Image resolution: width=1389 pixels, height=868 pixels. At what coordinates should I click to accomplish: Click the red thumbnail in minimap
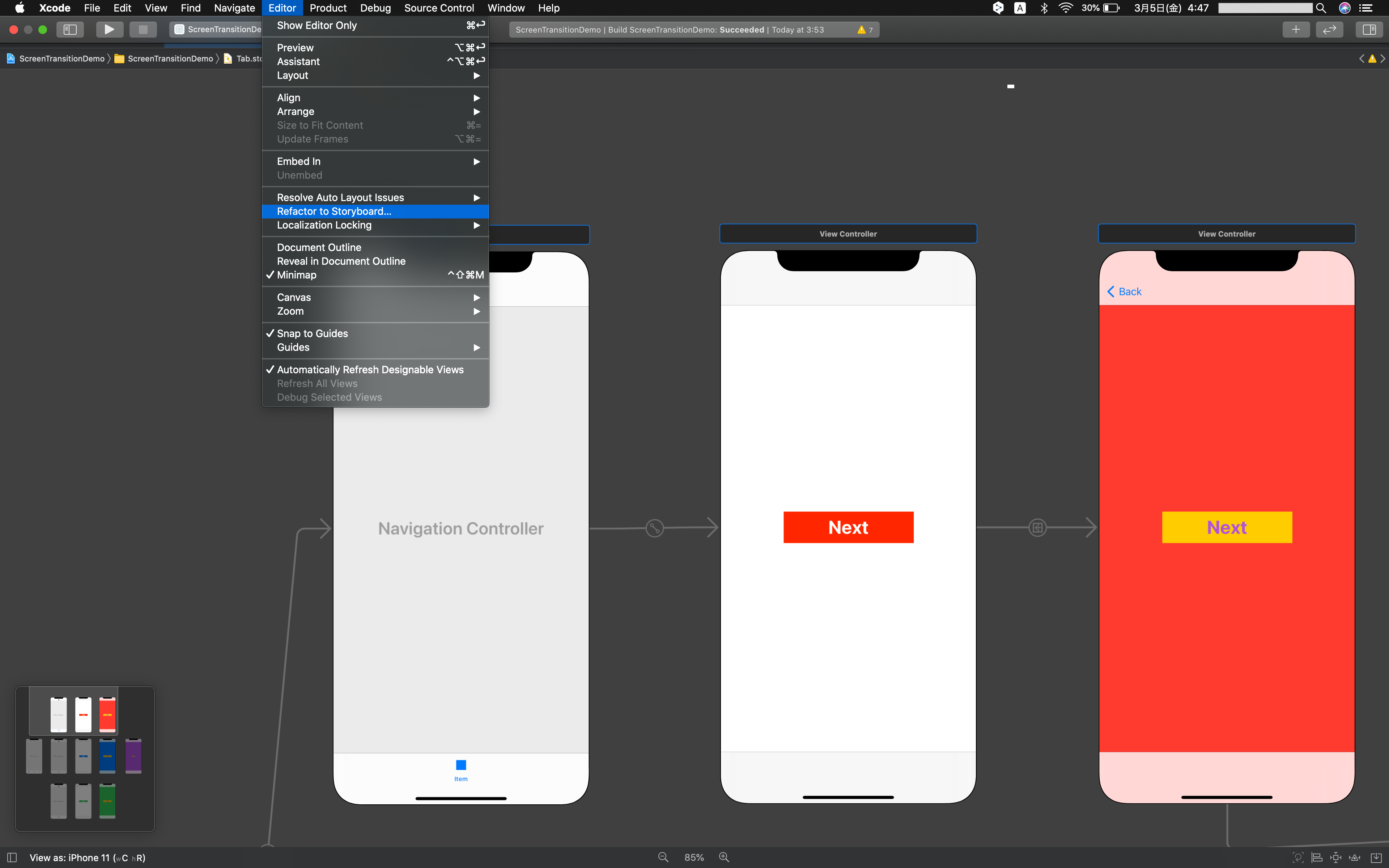107,715
